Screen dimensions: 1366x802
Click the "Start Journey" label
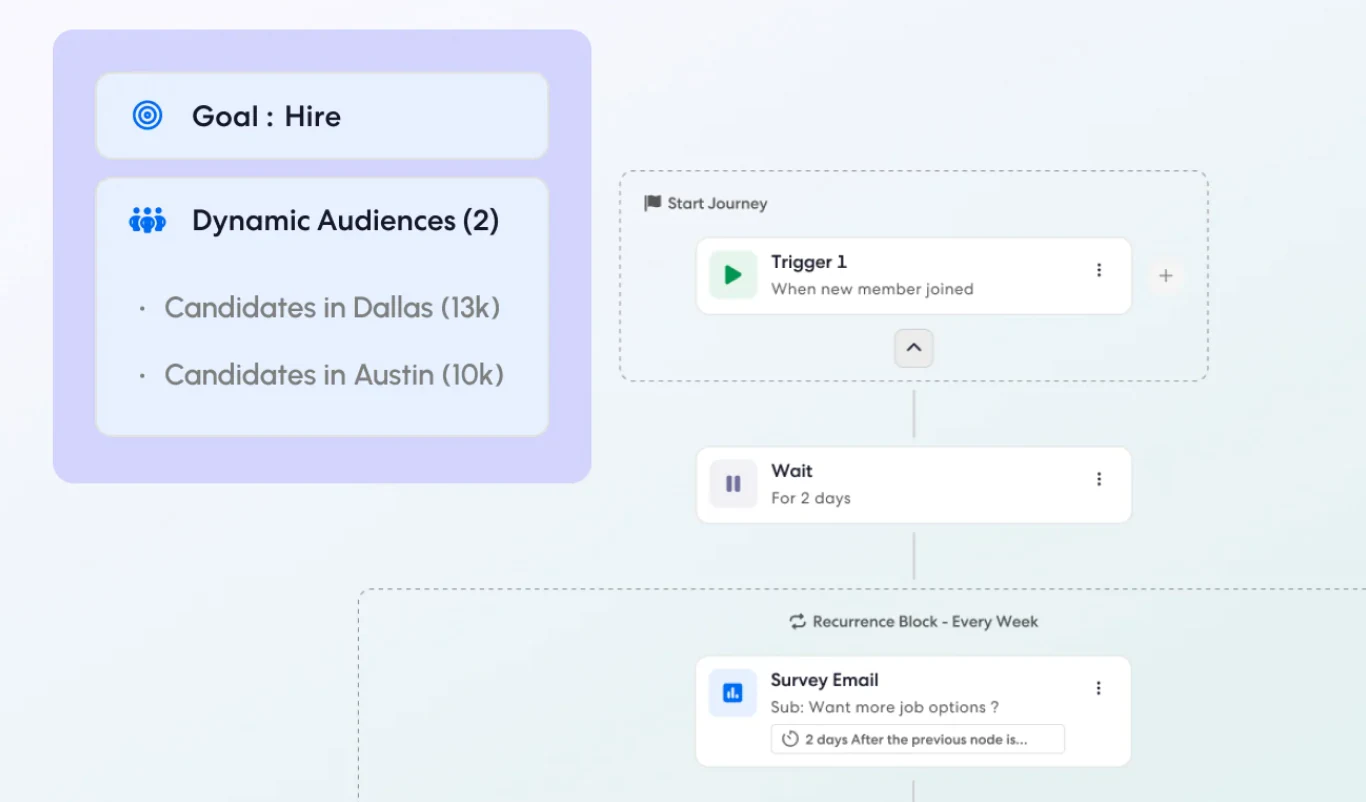pos(717,203)
